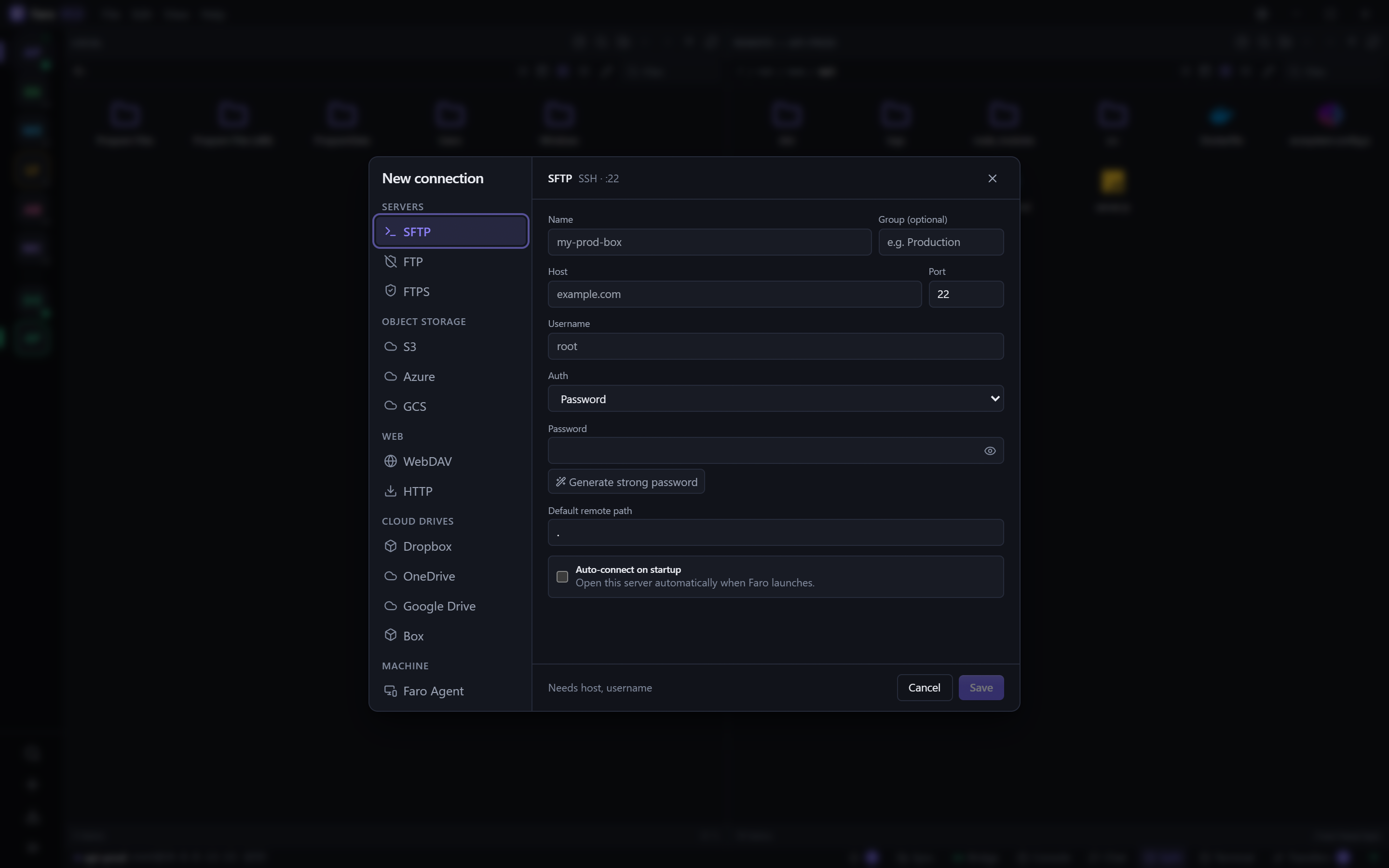
Task: Select FTPS connection type
Action: coord(450,291)
